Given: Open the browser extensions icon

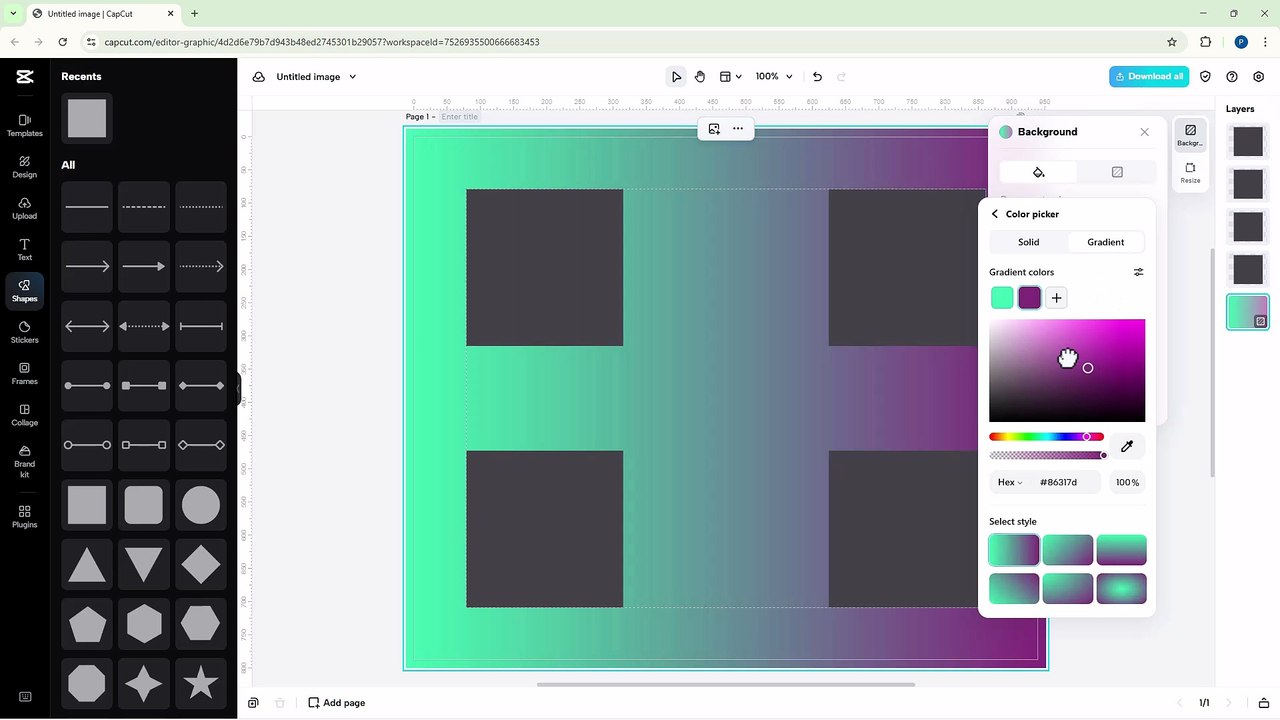Looking at the screenshot, I should click(x=1205, y=42).
